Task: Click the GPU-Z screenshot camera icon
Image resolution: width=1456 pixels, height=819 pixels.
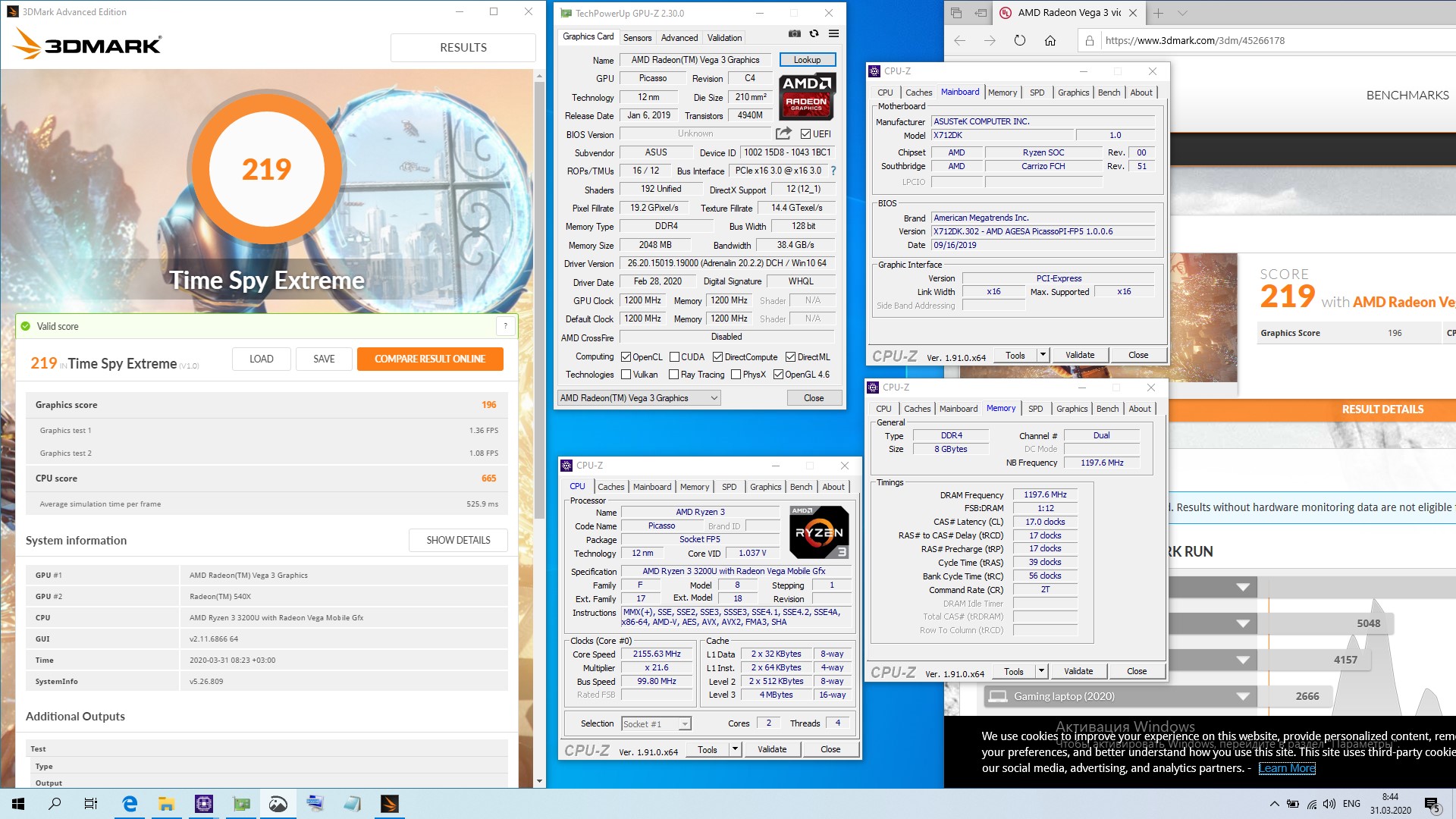Action: click(x=794, y=33)
